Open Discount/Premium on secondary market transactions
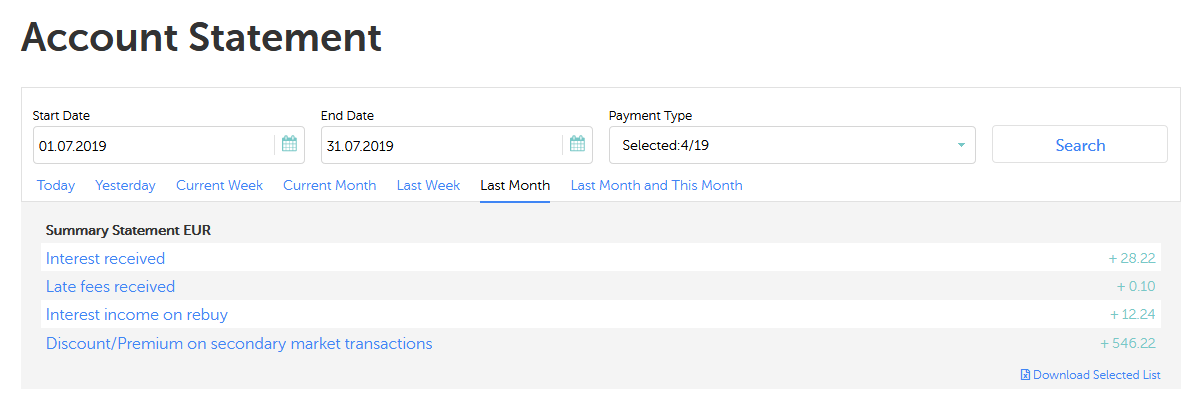Image resolution: width=1203 pixels, height=418 pixels. click(x=239, y=344)
